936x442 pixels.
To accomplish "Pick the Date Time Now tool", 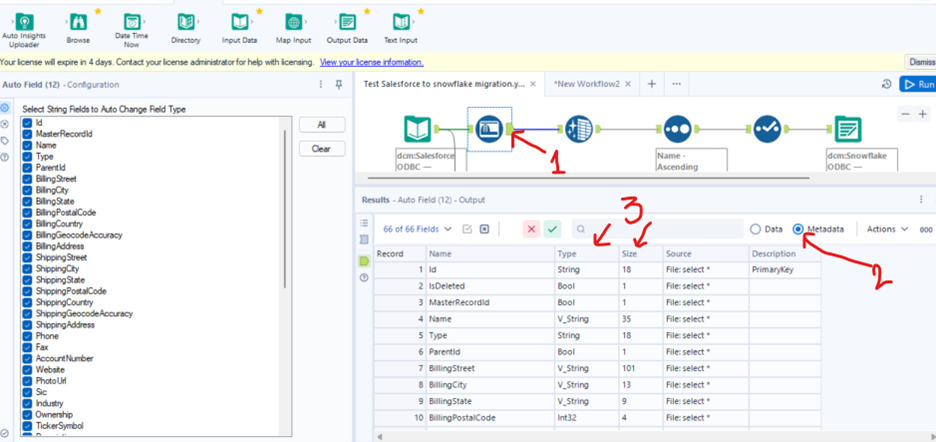I will 132,22.
